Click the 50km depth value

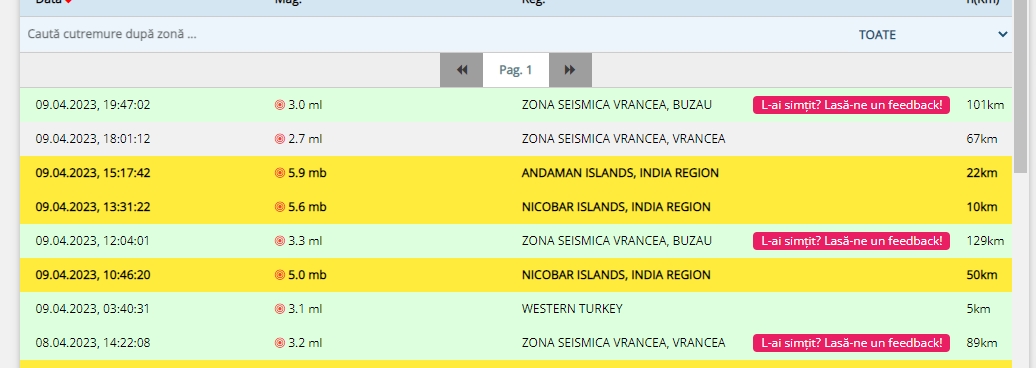point(982,275)
